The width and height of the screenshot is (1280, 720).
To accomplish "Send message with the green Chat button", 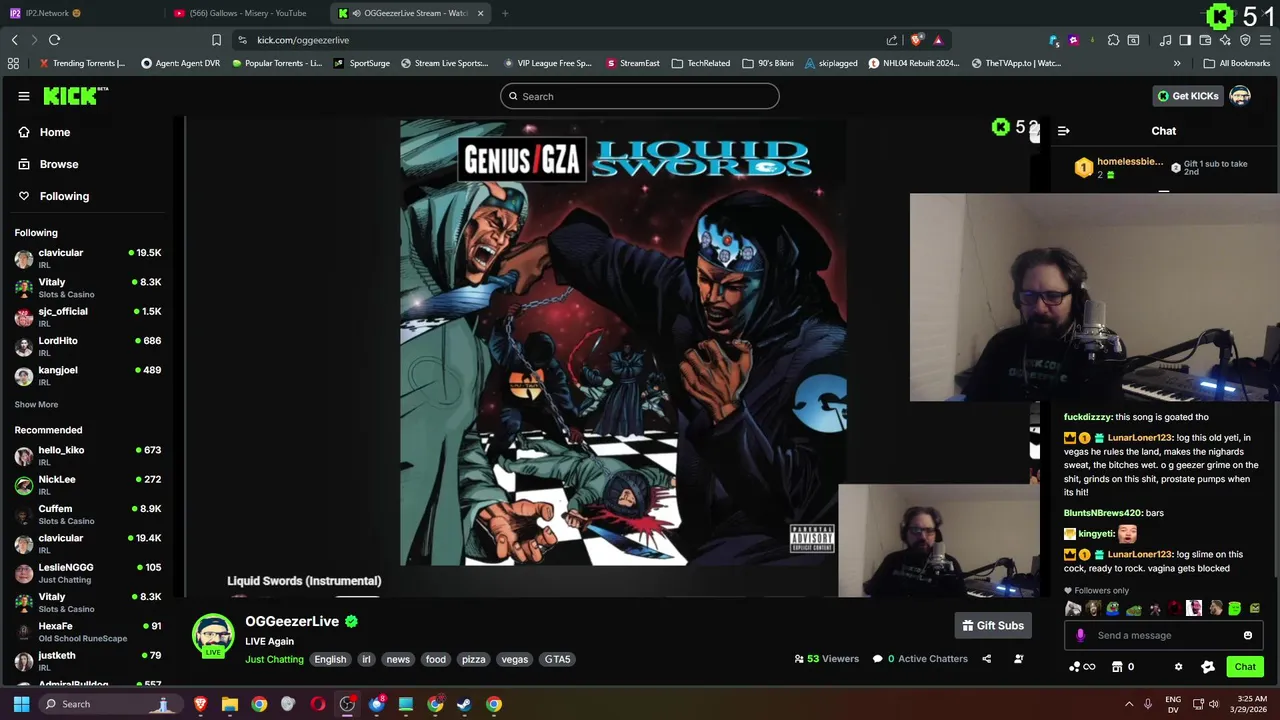I will click(1245, 667).
